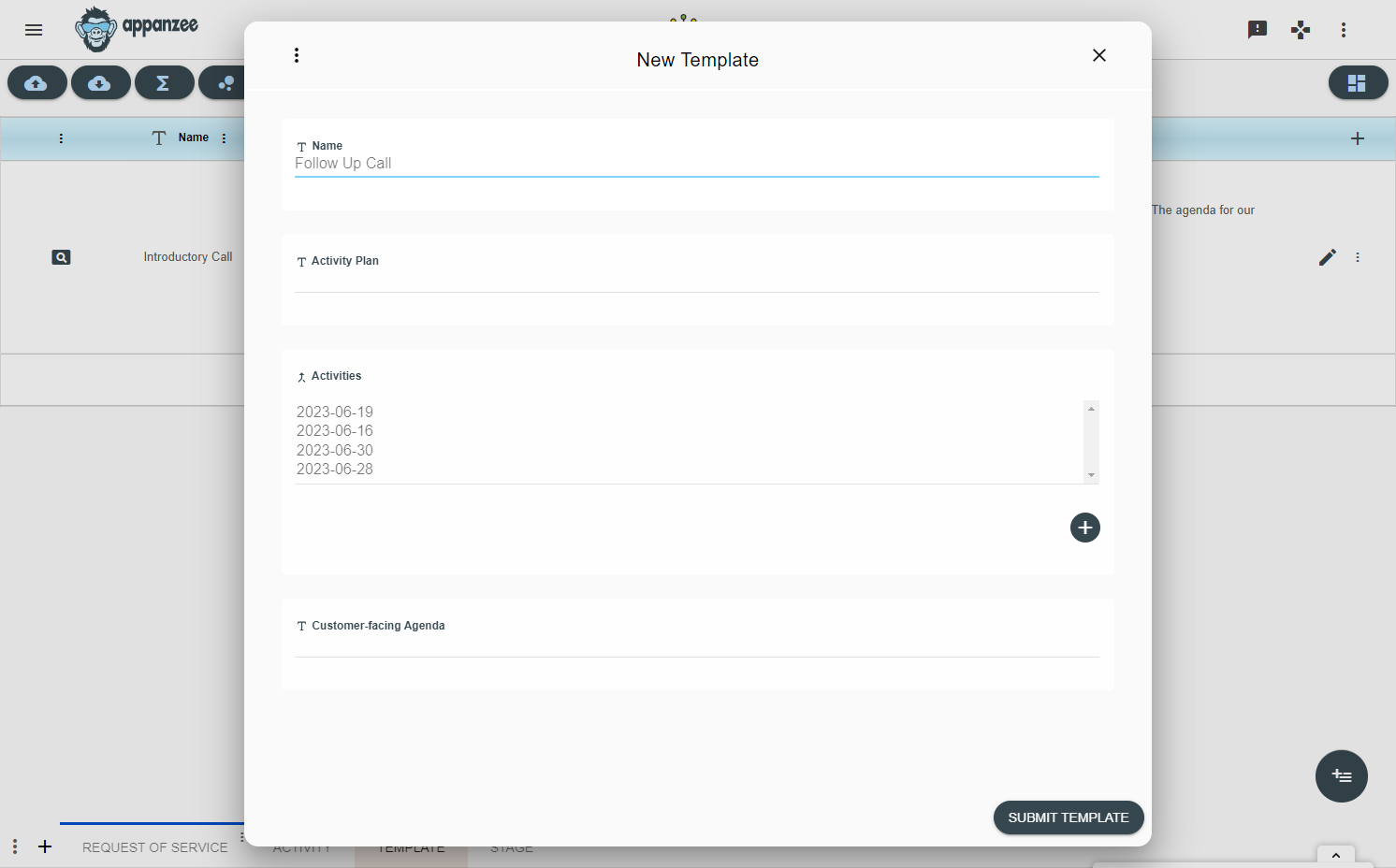
Task: Add a new tab with plus
Action: (45, 846)
